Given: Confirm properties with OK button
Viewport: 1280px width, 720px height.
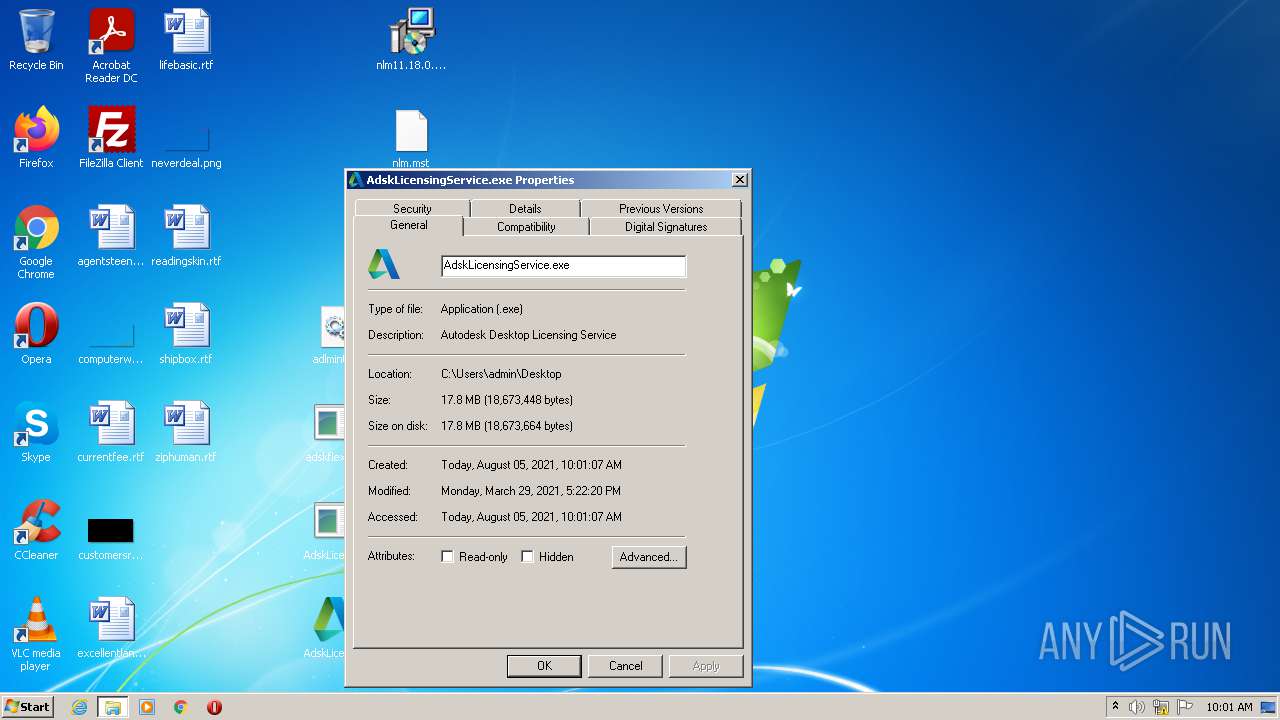Looking at the screenshot, I should coord(544,666).
